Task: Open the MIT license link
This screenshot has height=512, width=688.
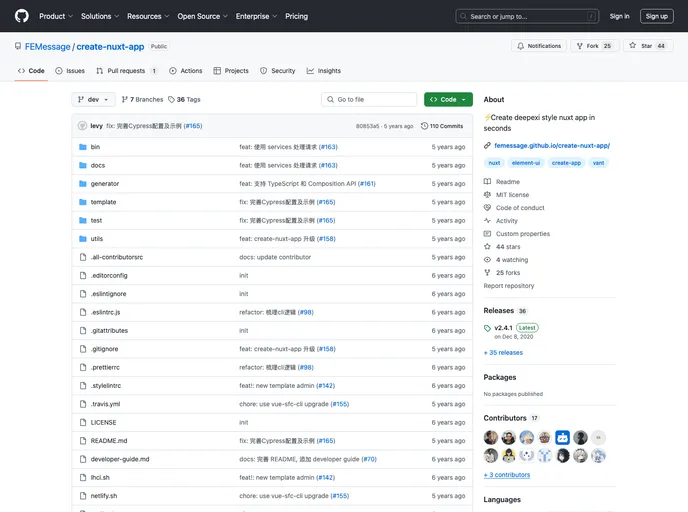Action: (x=506, y=195)
